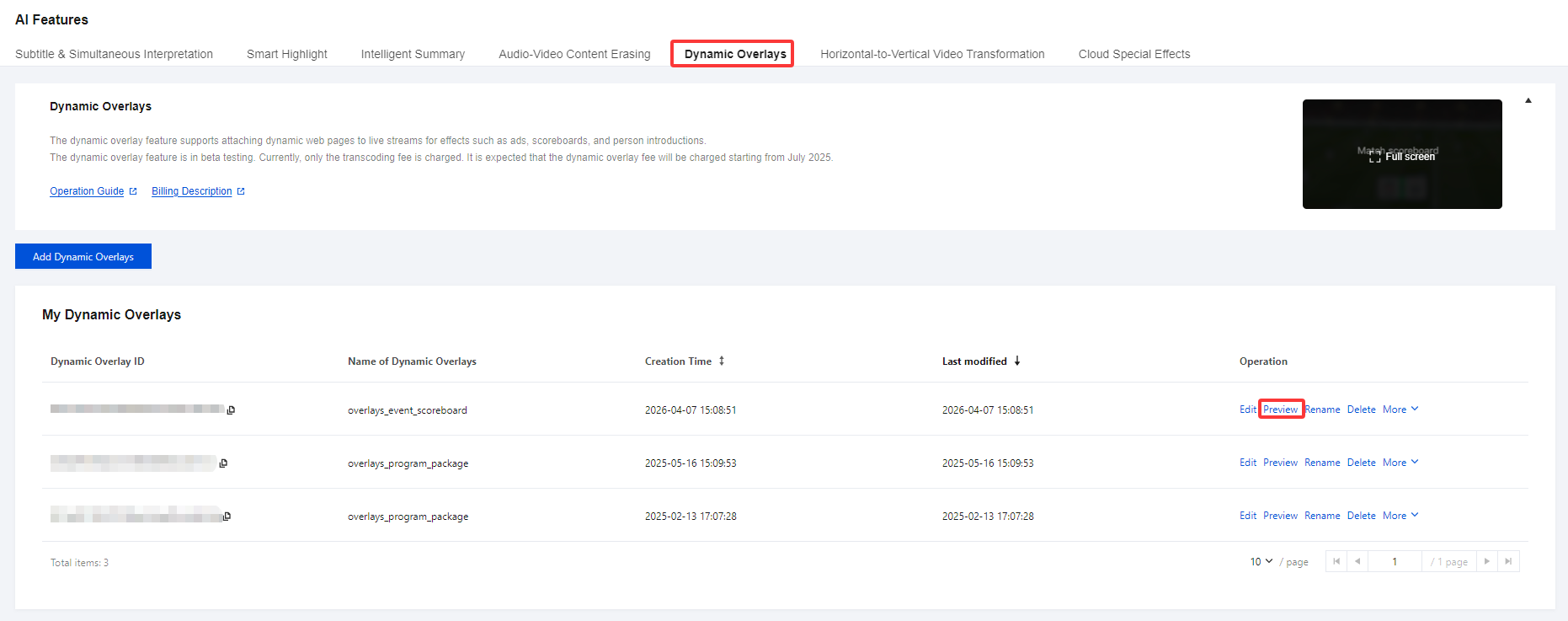Image resolution: width=1568 pixels, height=621 pixels.
Task: Sort table by Last modified
Action: point(1017,361)
